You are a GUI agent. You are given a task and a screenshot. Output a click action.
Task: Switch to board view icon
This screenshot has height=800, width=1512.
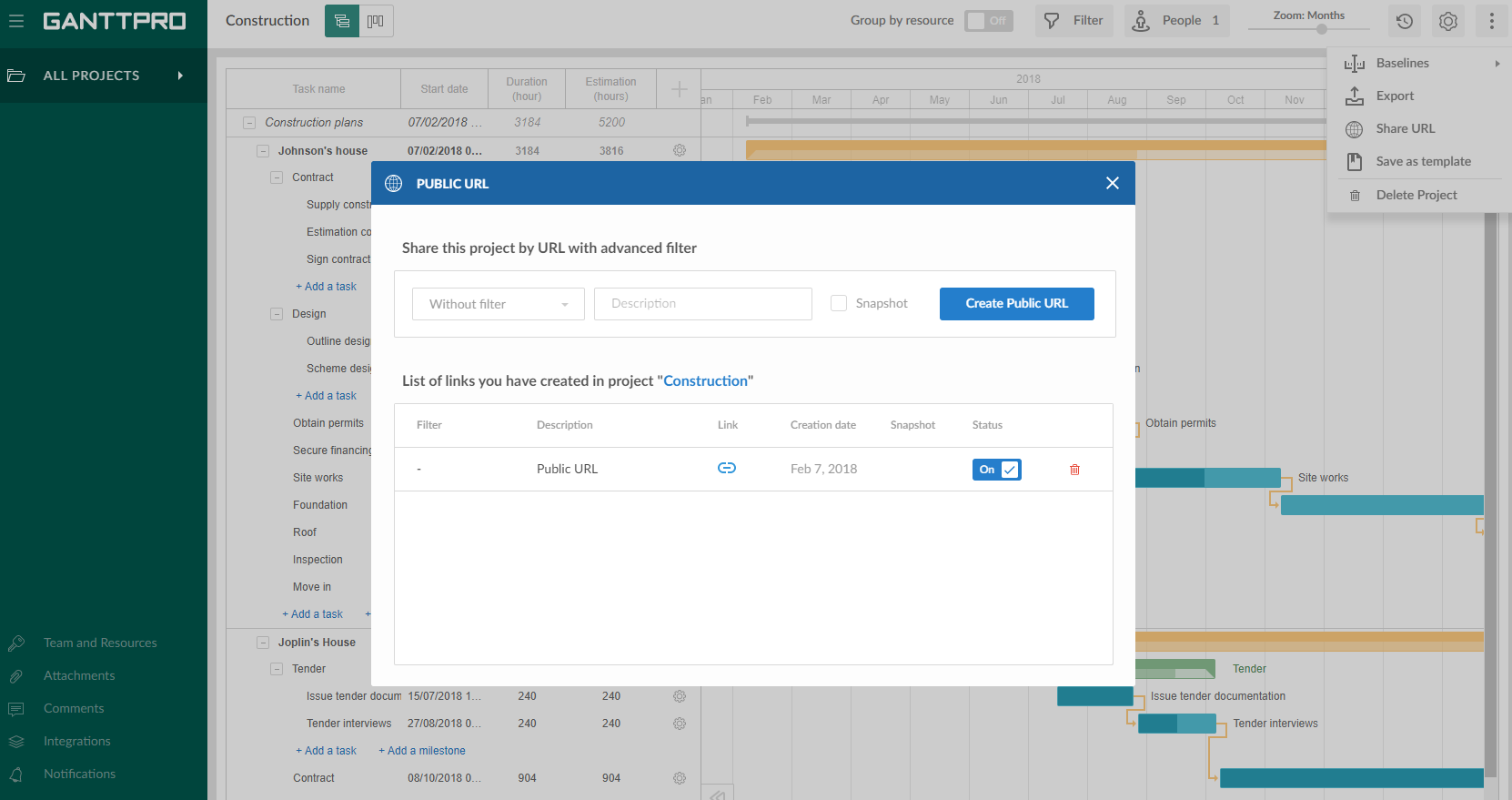point(376,21)
